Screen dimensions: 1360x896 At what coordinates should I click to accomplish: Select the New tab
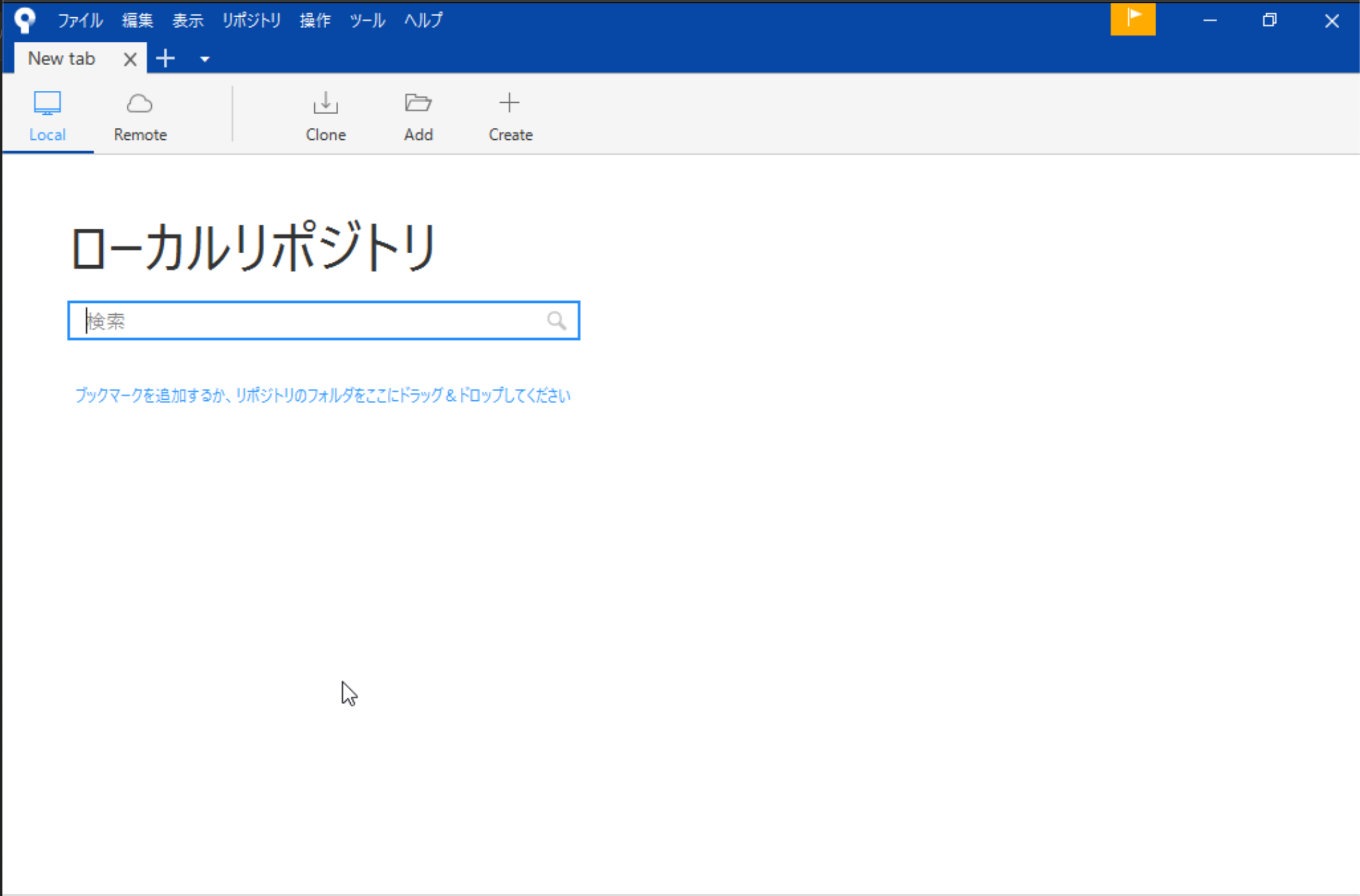(x=62, y=58)
